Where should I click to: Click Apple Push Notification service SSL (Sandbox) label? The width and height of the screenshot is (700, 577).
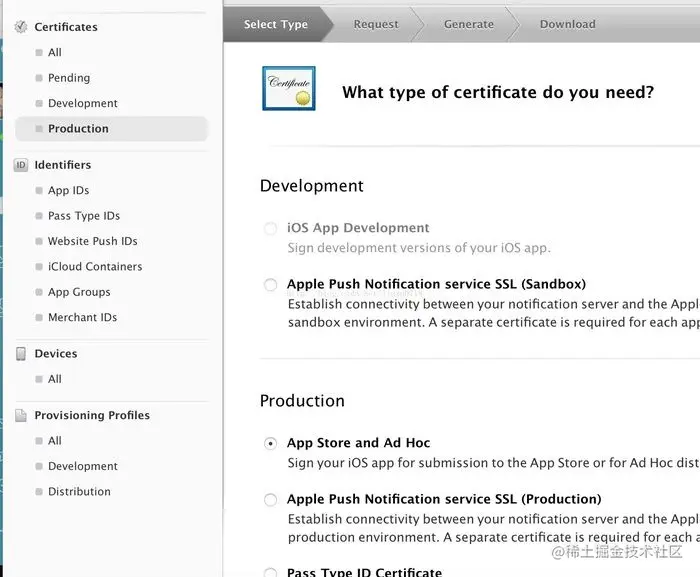pyautogui.click(x=436, y=284)
